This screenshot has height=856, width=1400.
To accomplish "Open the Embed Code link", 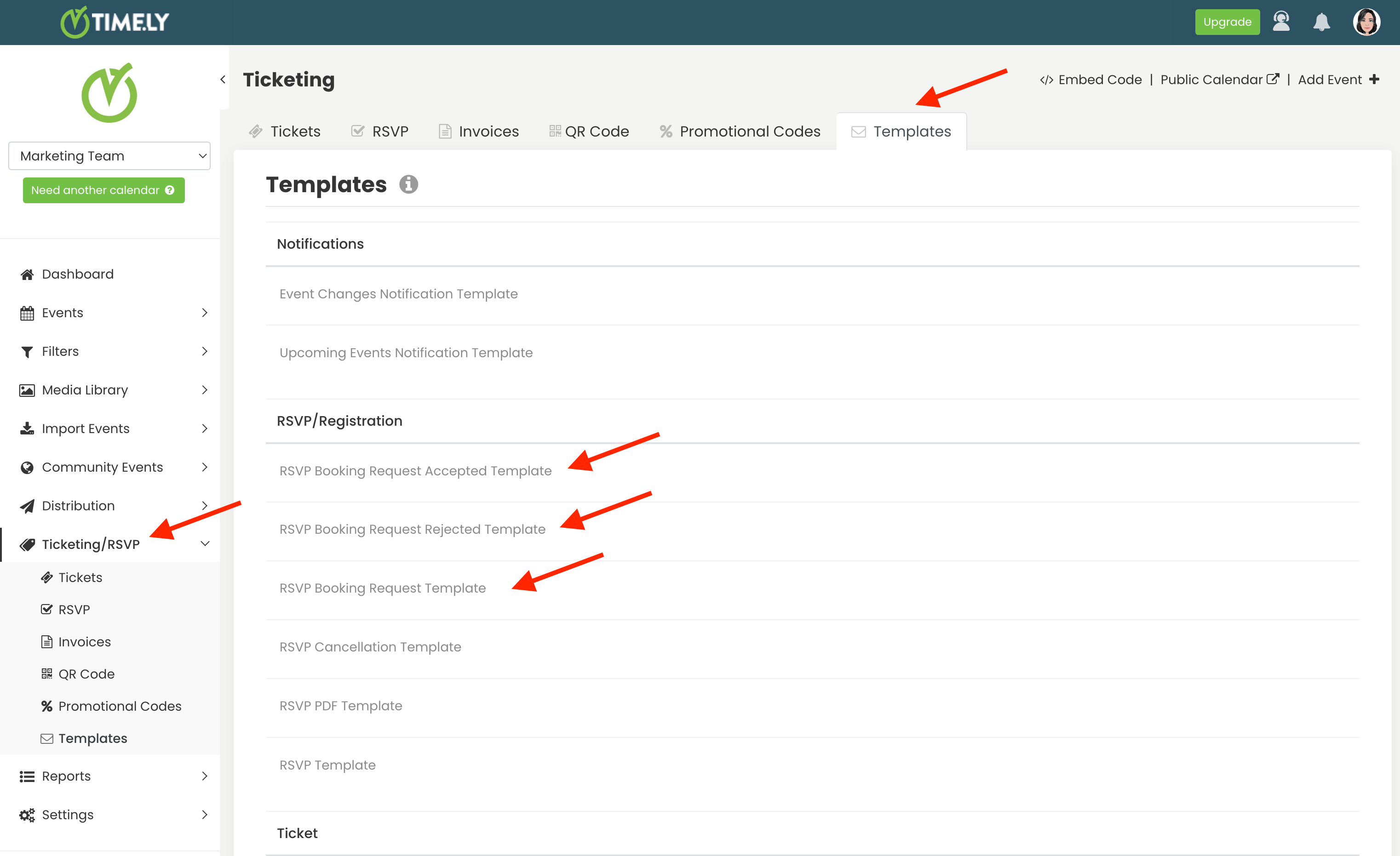I will tap(1091, 80).
